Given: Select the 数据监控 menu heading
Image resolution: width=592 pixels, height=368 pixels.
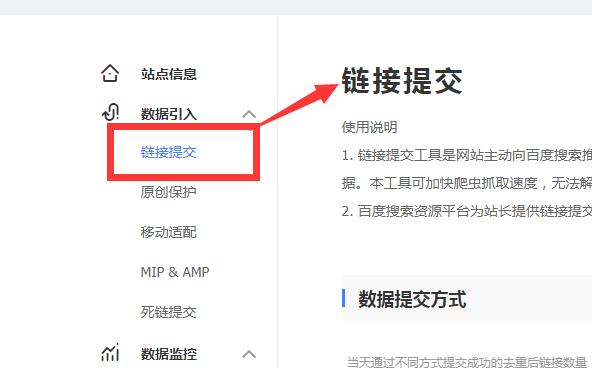Looking at the screenshot, I should tap(169, 354).
